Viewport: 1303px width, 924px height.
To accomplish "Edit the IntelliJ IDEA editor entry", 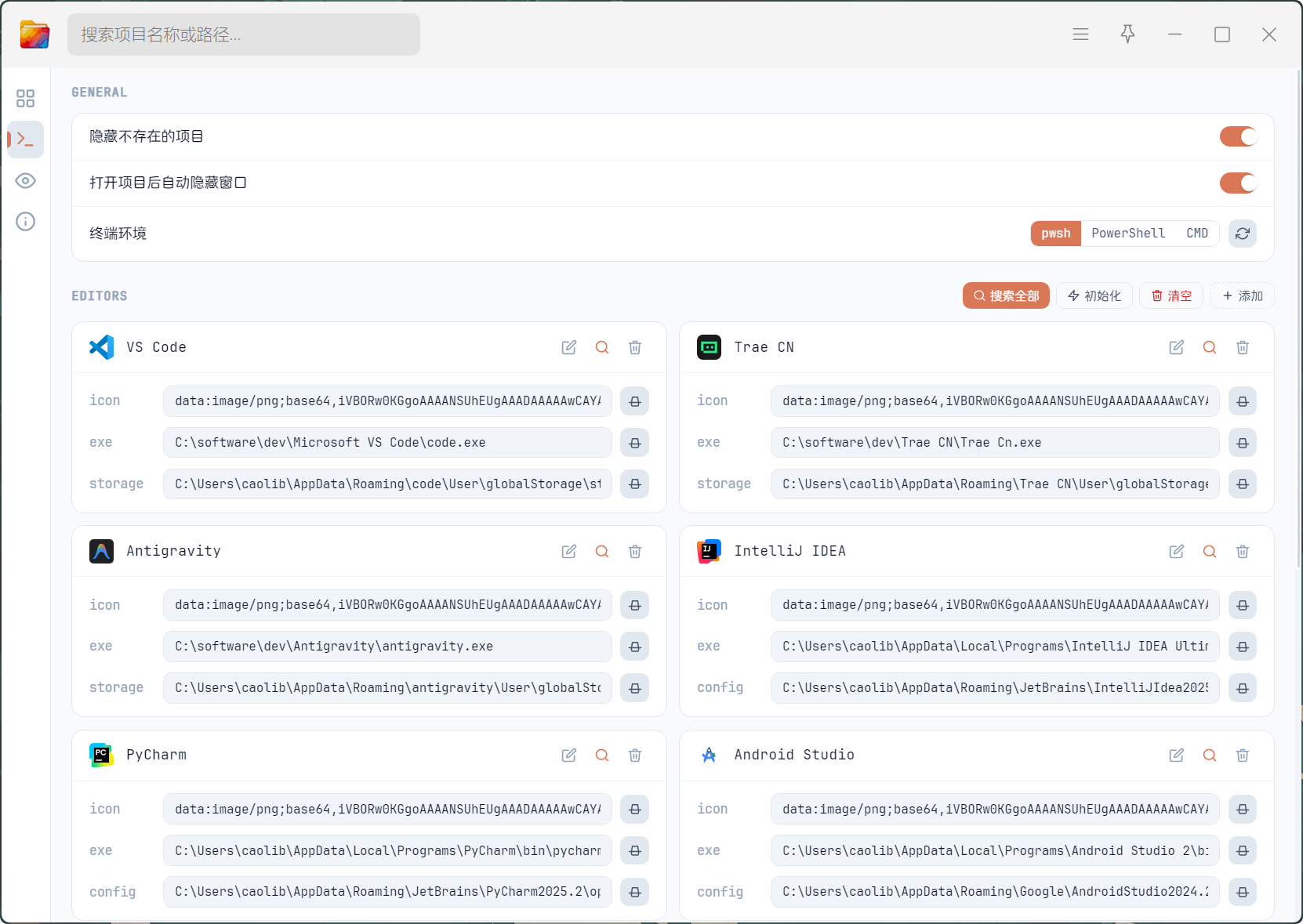I will click(x=1177, y=552).
